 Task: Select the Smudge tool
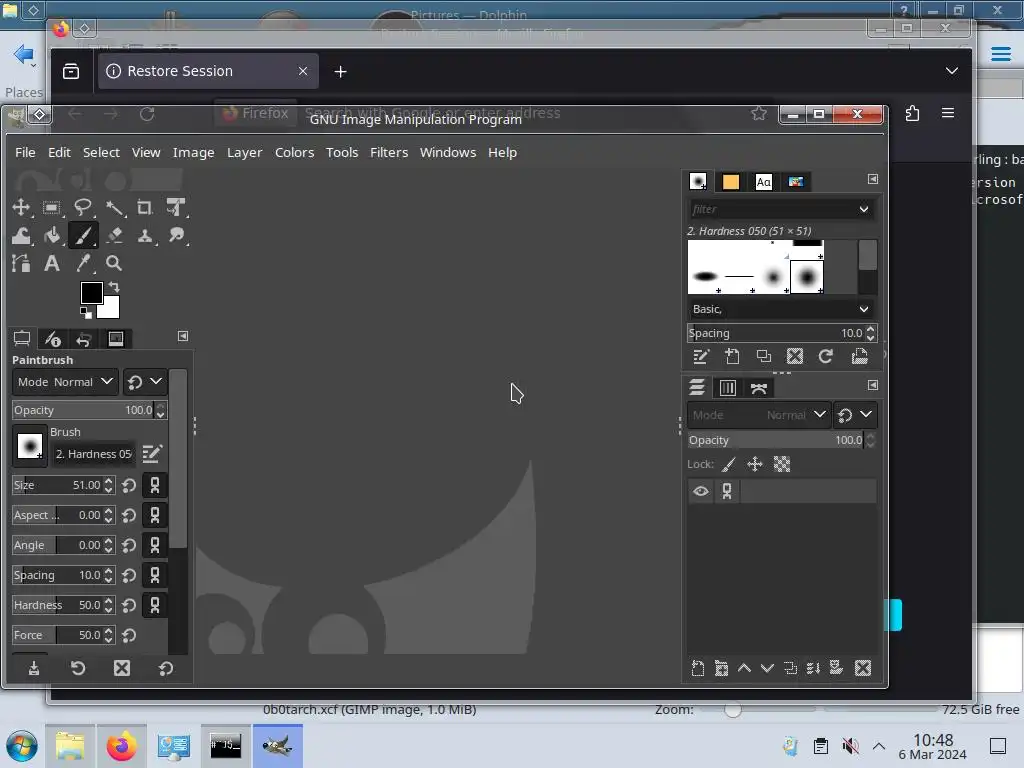tap(176, 235)
